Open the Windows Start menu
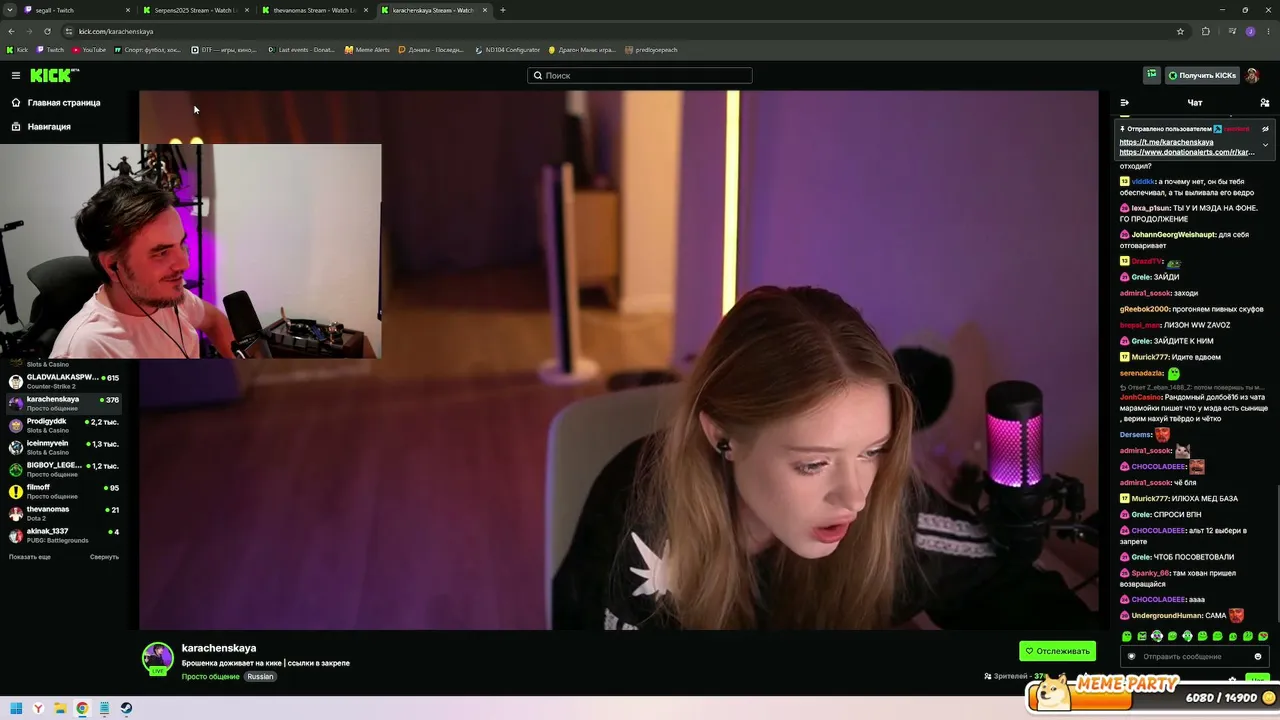This screenshot has height=720, width=1280. tap(16, 709)
